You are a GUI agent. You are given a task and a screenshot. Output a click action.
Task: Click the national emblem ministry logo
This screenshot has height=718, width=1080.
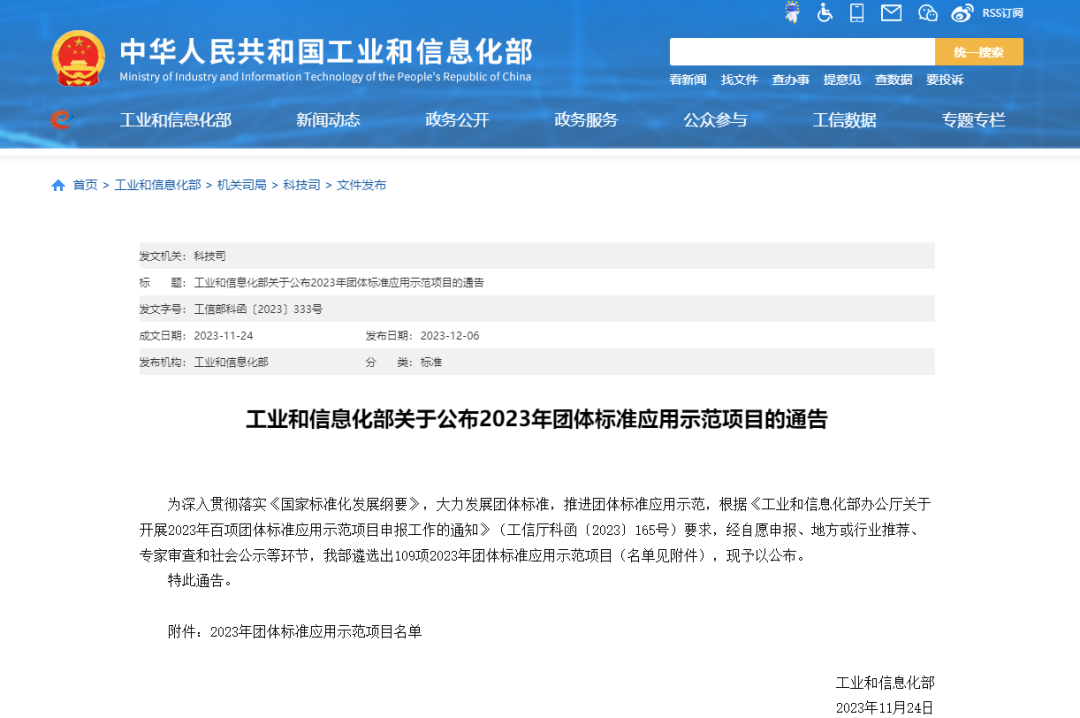click(79, 57)
